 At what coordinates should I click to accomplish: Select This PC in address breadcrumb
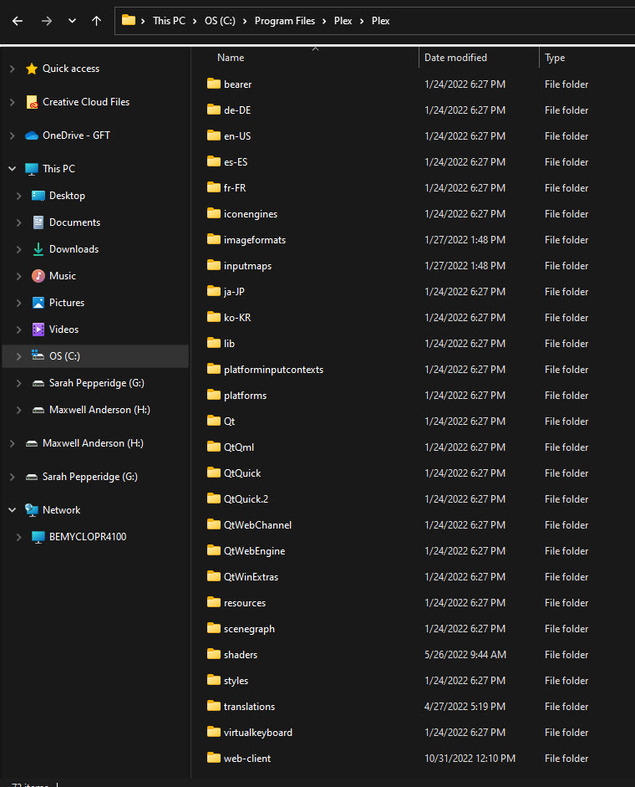pos(169,21)
